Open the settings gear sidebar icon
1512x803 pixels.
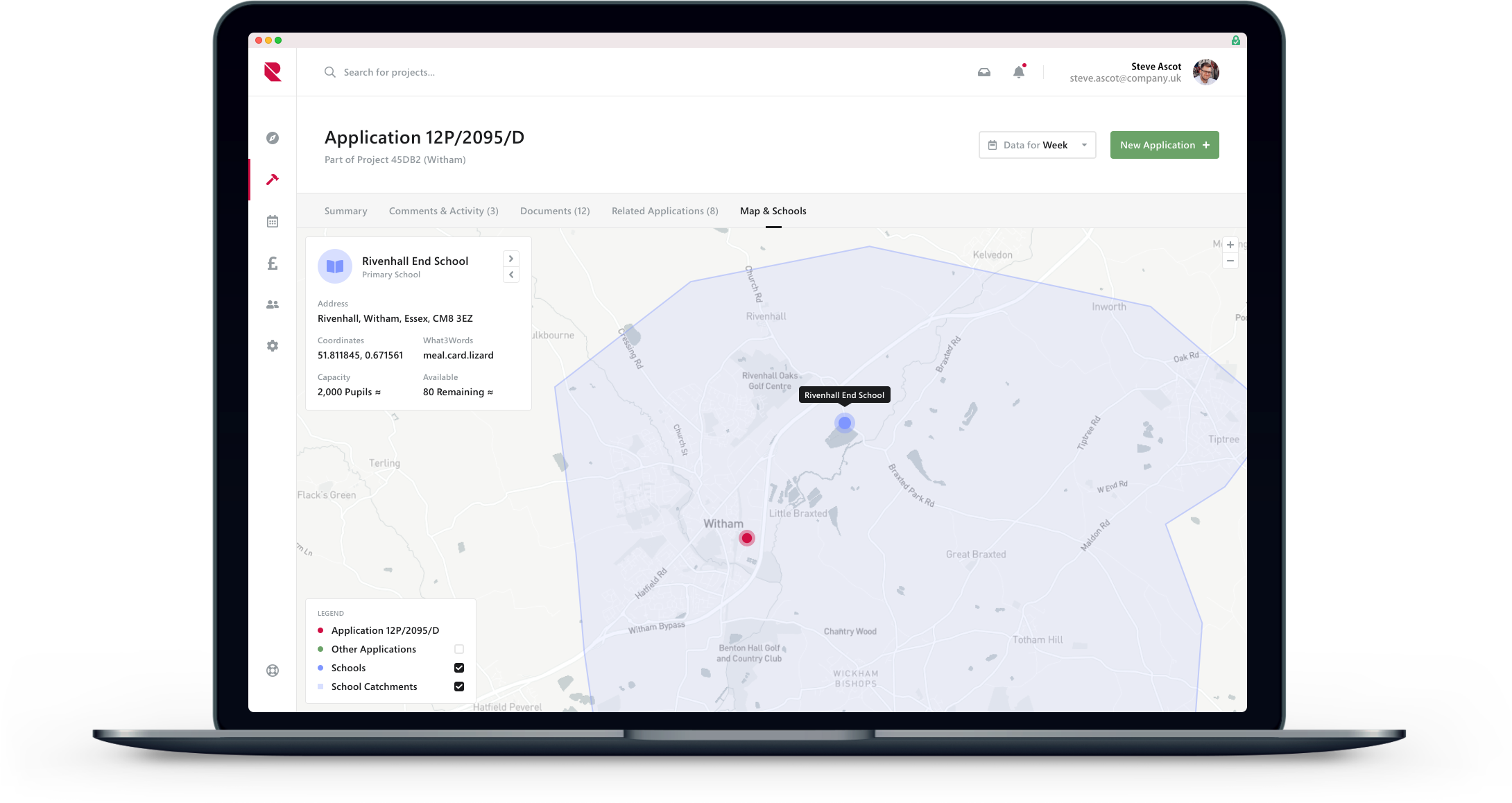coord(273,345)
